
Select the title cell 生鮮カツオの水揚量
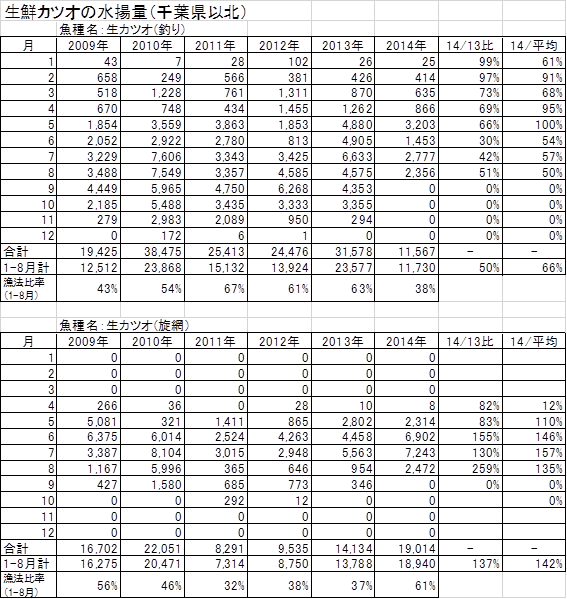[125, 11]
